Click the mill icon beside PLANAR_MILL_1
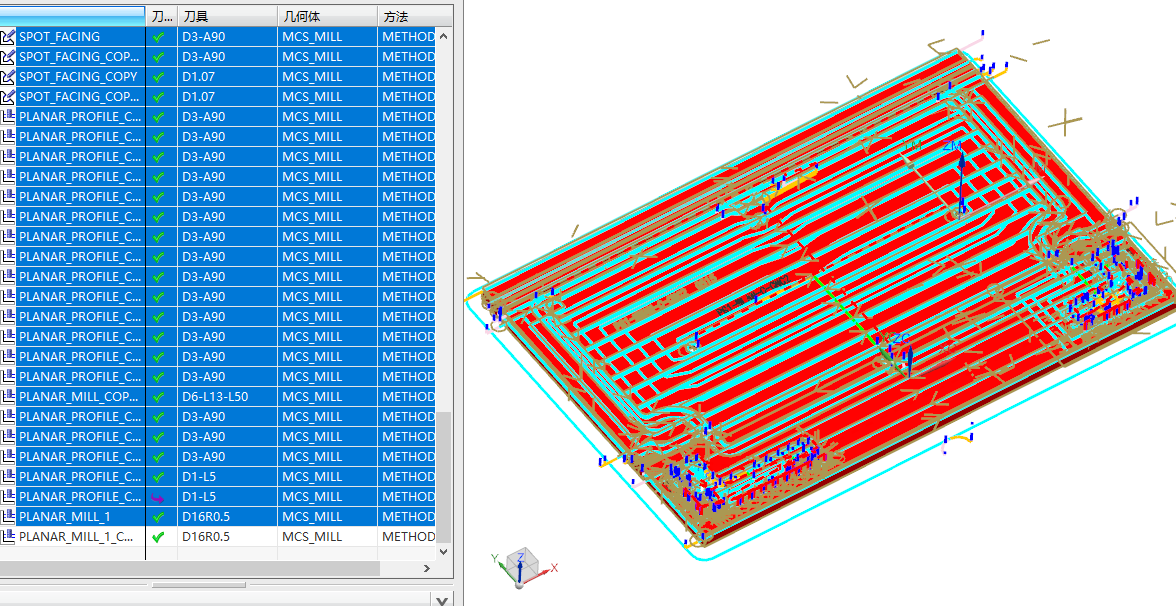1176x606 pixels. (8, 517)
